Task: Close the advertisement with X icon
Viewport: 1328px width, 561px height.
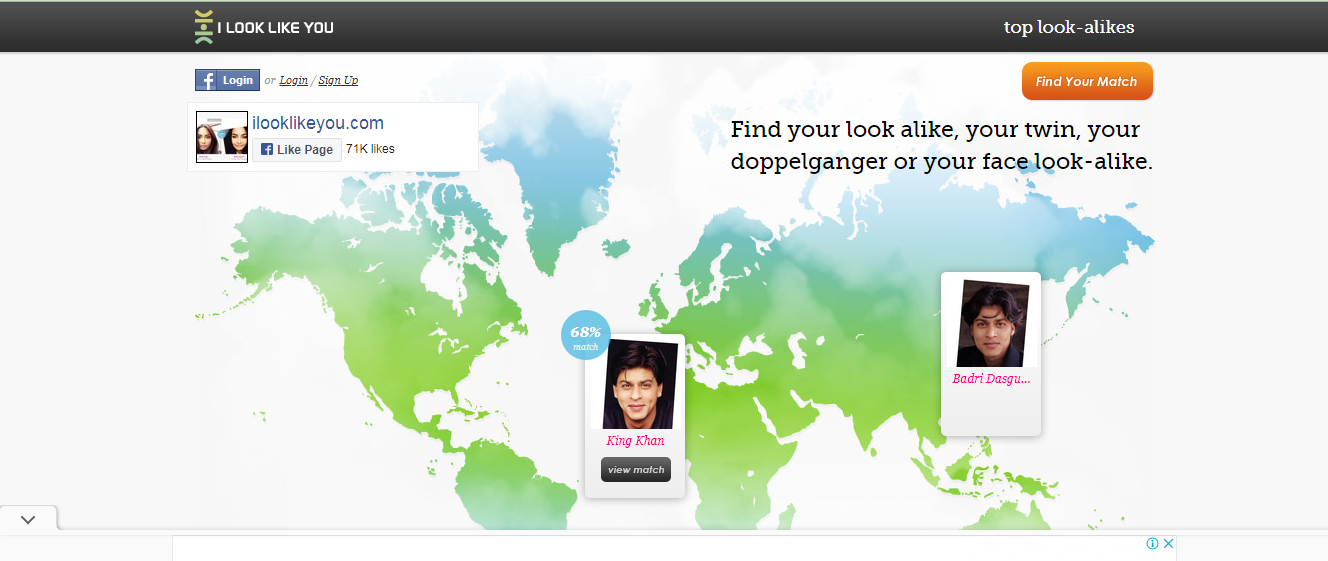Action: 1168,544
